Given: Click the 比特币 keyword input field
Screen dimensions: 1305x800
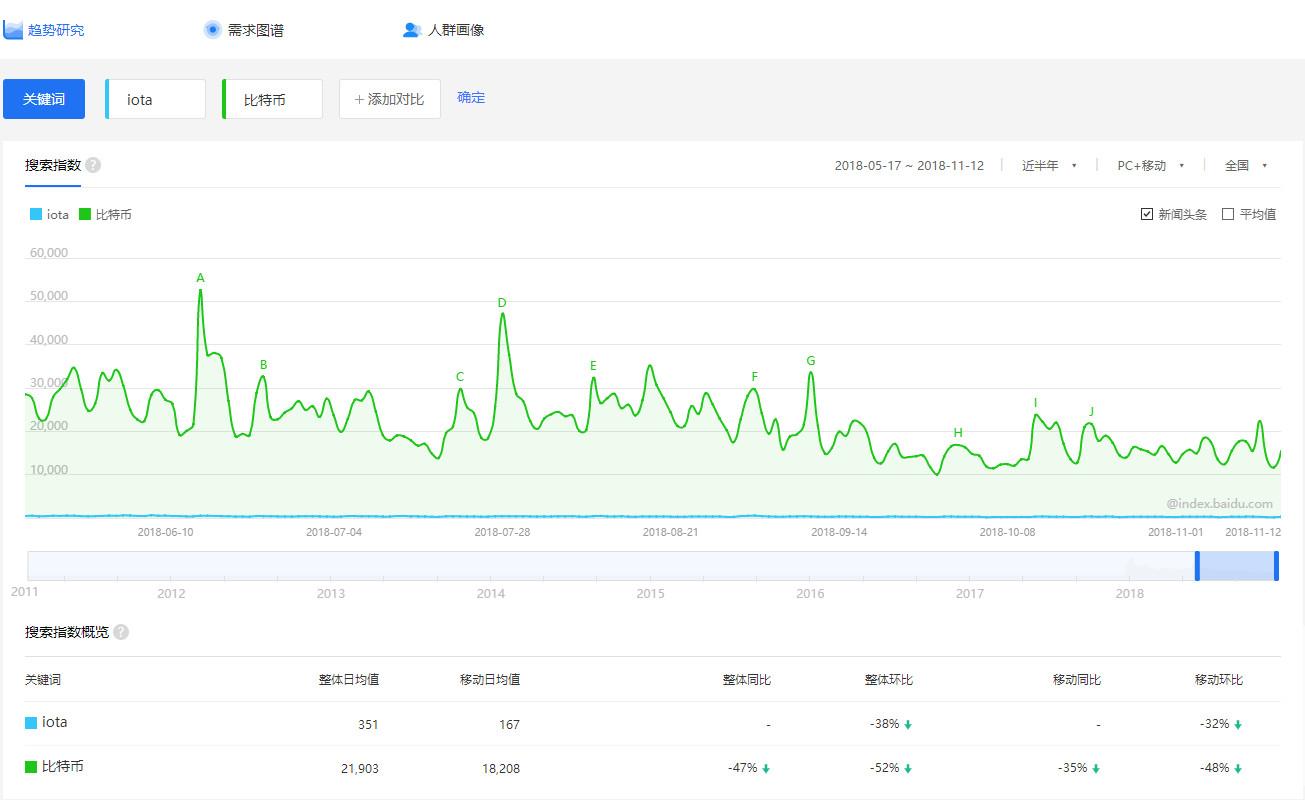Looking at the screenshot, I should coord(272,99).
